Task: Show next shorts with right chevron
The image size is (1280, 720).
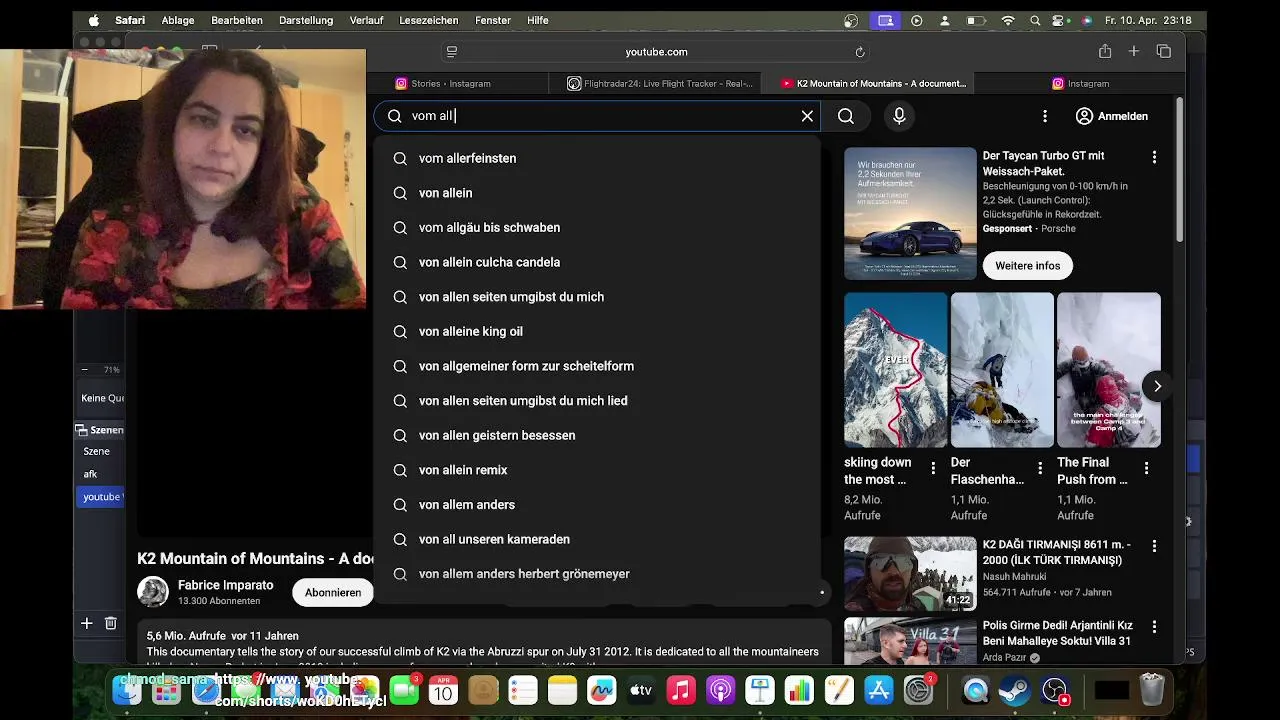Action: point(1157,386)
